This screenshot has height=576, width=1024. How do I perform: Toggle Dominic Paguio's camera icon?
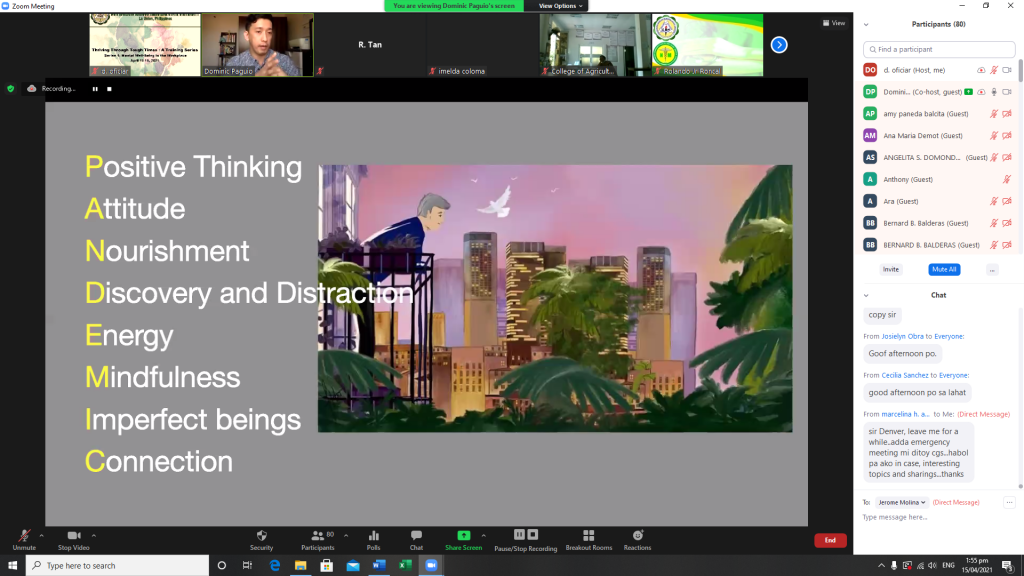pos(1007,92)
